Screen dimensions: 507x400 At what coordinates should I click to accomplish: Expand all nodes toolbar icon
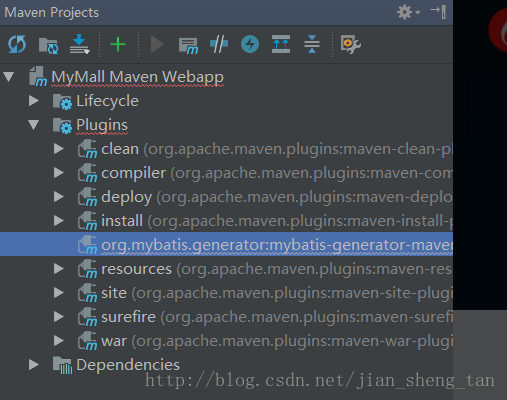pos(281,44)
